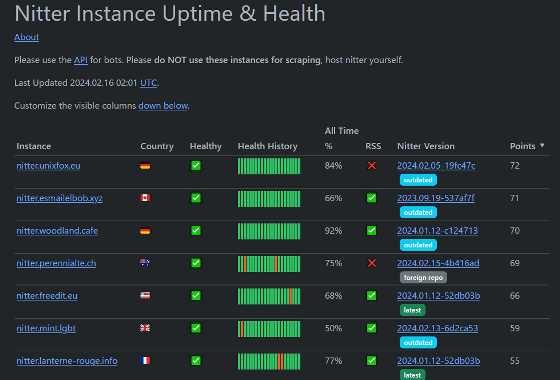This screenshot has height=380, width=560.
Task: Click health history bar of nitter.lanterne-rouge.info
Action: [269, 361]
